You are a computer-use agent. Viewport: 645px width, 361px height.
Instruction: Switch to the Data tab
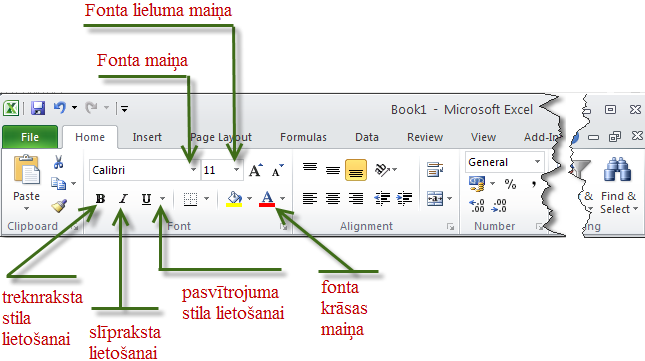coord(367,137)
